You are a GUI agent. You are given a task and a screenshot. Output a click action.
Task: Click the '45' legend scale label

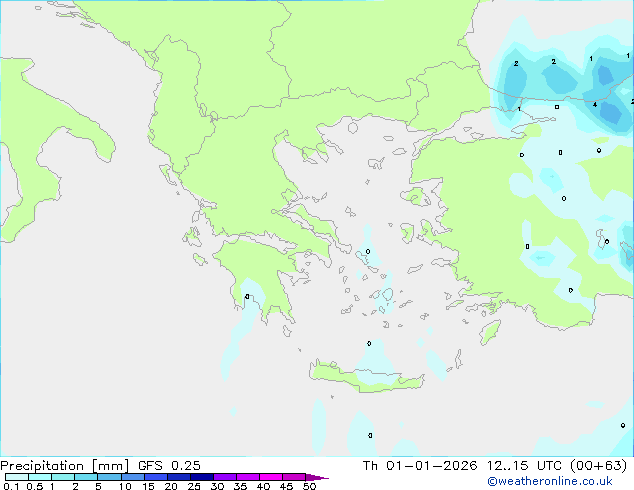click(x=286, y=486)
